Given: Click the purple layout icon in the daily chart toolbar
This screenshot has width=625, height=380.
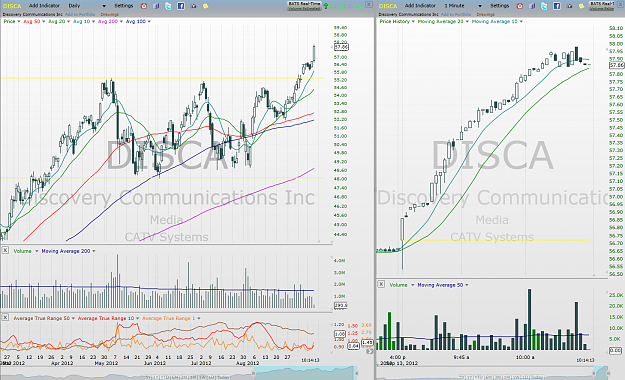Looking at the screenshot, I should point(156,6).
